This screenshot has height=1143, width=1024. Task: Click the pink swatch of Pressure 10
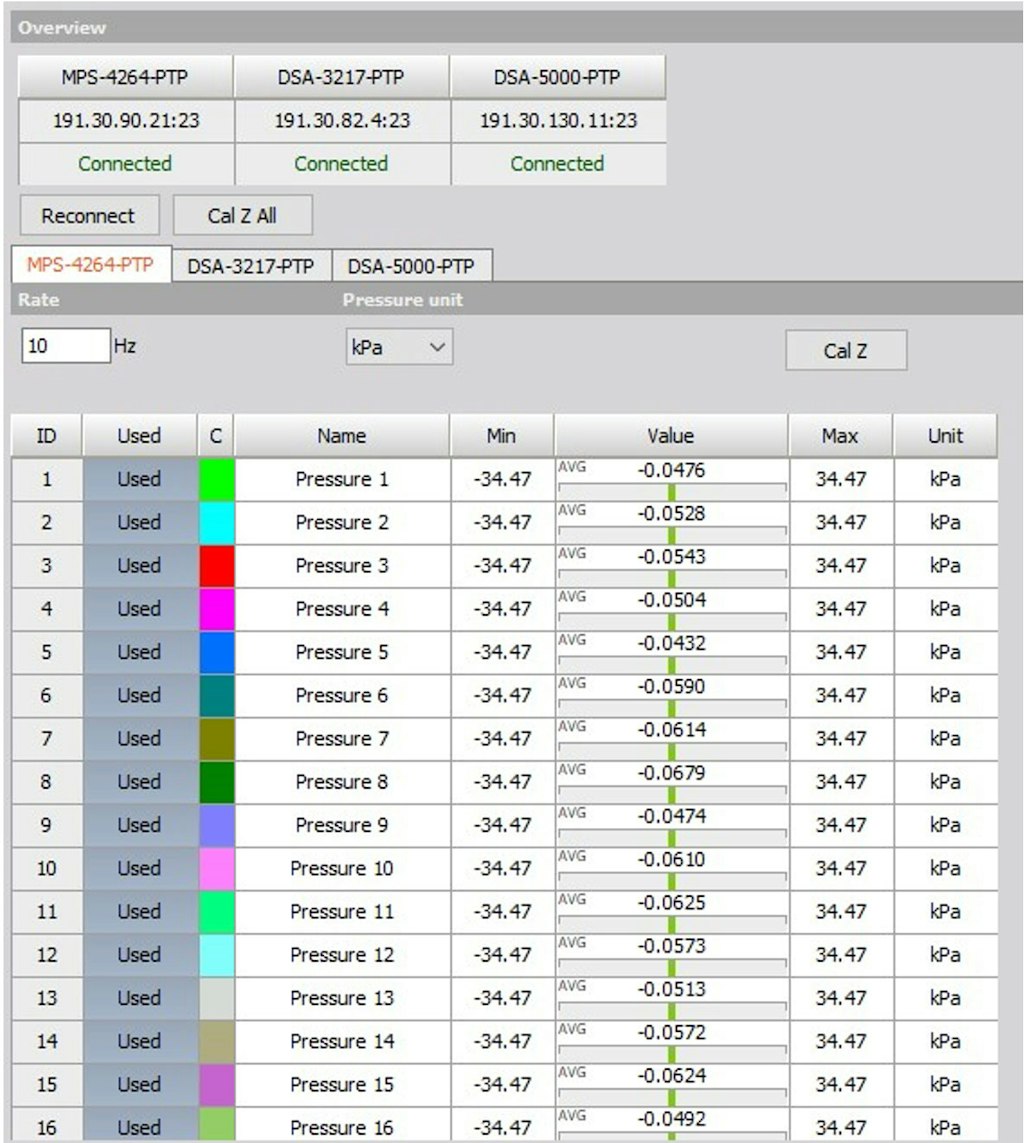pyautogui.click(x=216, y=868)
